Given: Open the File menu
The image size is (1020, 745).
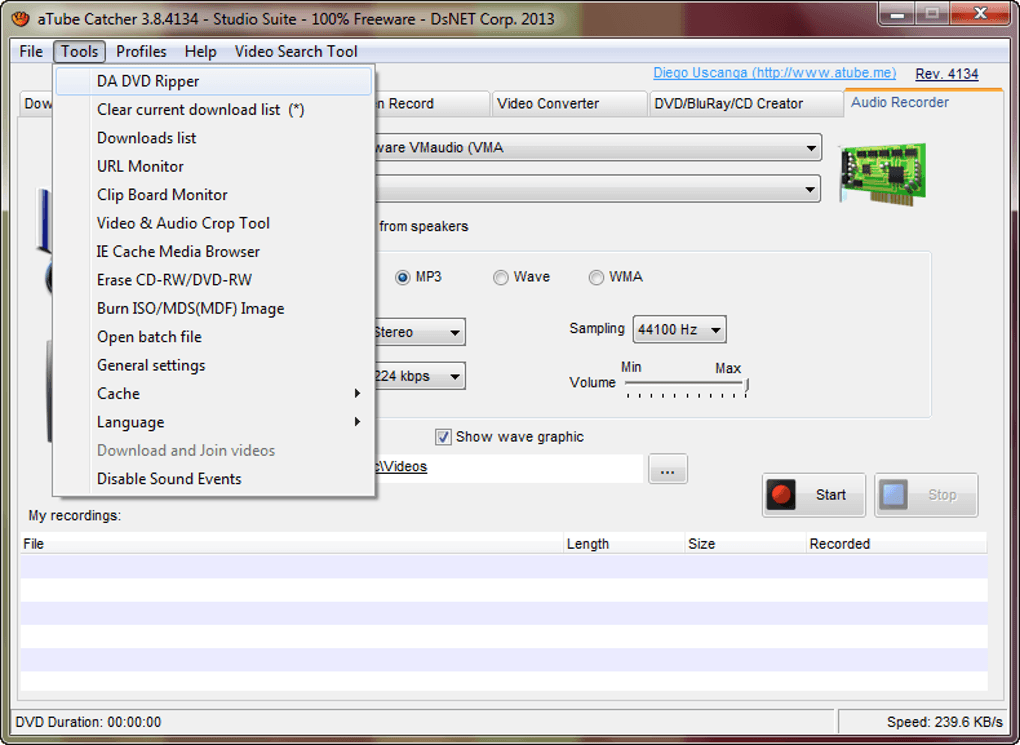Looking at the screenshot, I should click(x=31, y=51).
